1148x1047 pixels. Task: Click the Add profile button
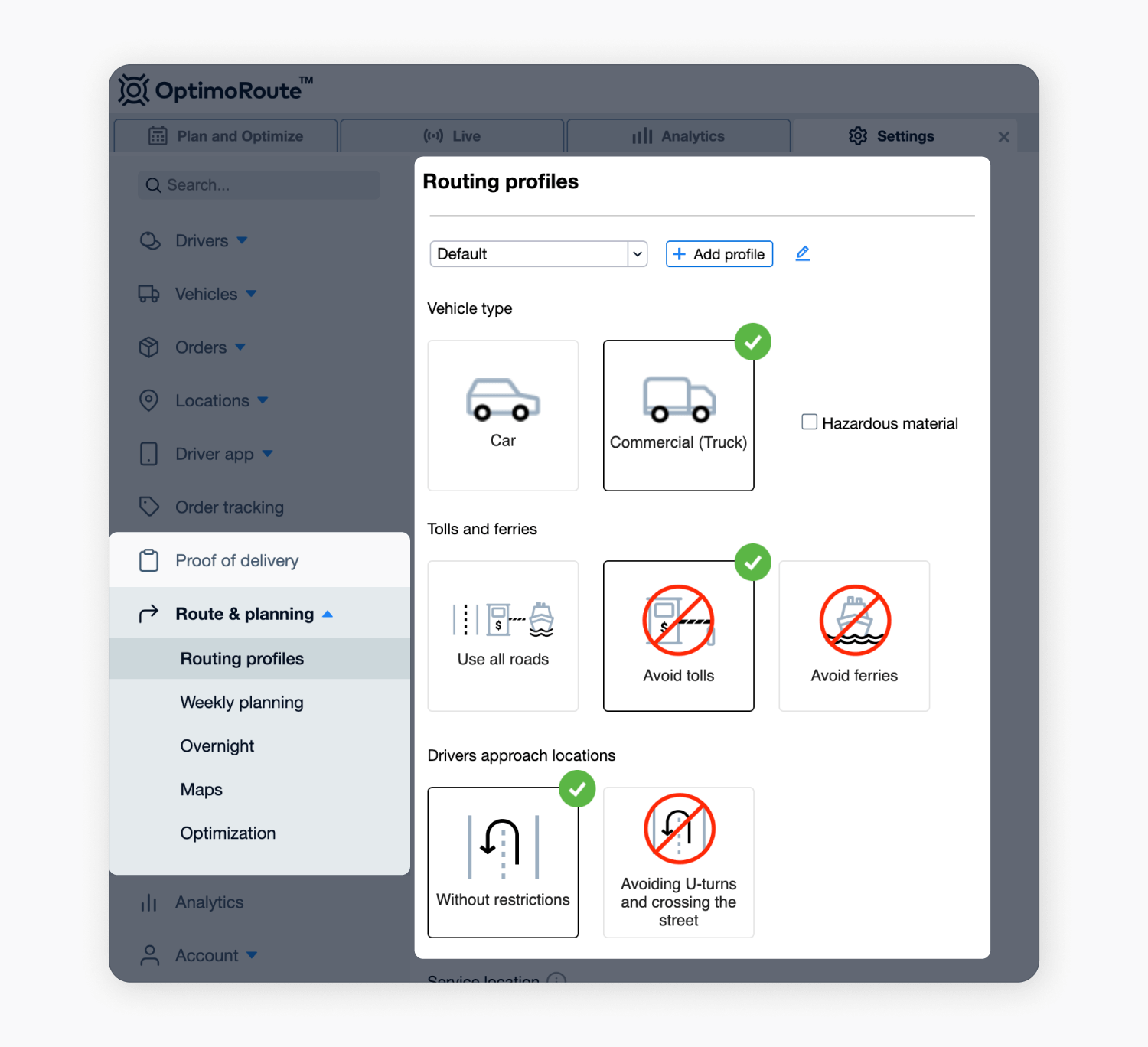(719, 253)
